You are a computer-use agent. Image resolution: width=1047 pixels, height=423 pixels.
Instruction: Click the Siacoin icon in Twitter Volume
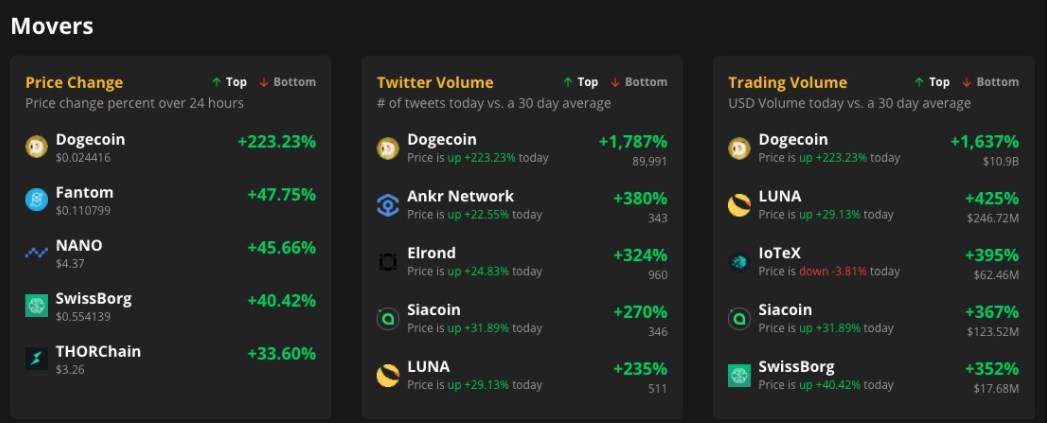tap(388, 319)
